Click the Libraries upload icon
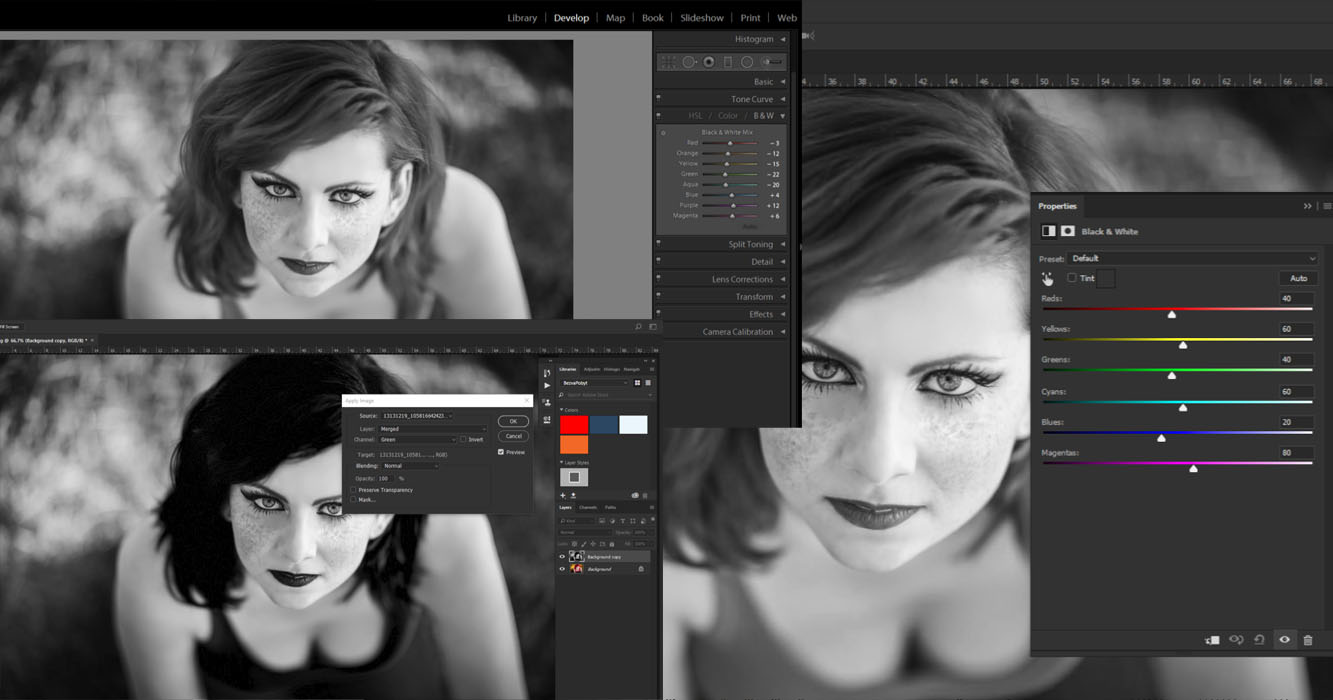The width and height of the screenshot is (1333, 700). [x=573, y=495]
